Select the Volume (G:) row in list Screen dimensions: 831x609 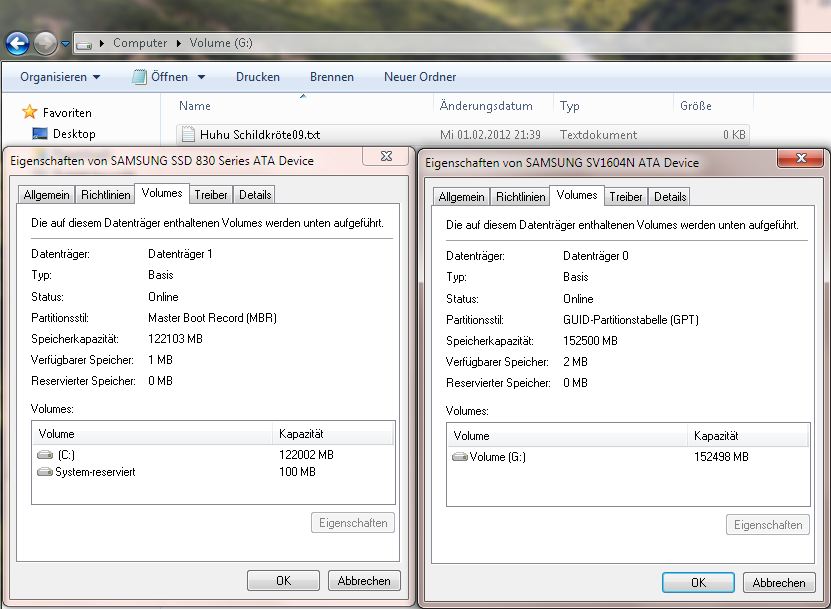pos(629,457)
